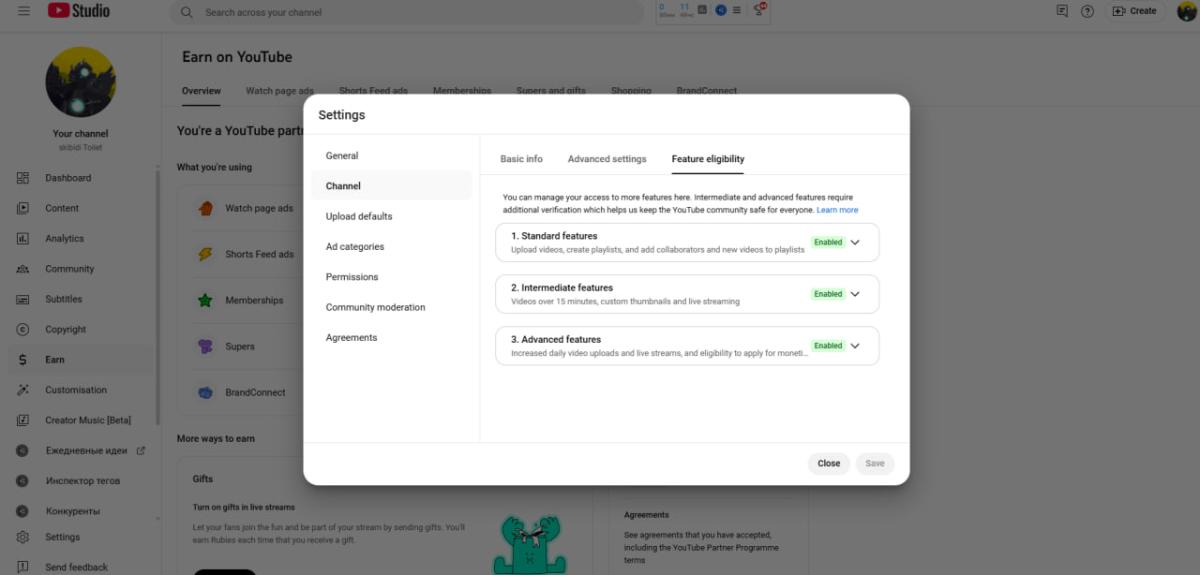Switch to the Advanced settings tab
The height and width of the screenshot is (575, 1200).
[x=607, y=159]
